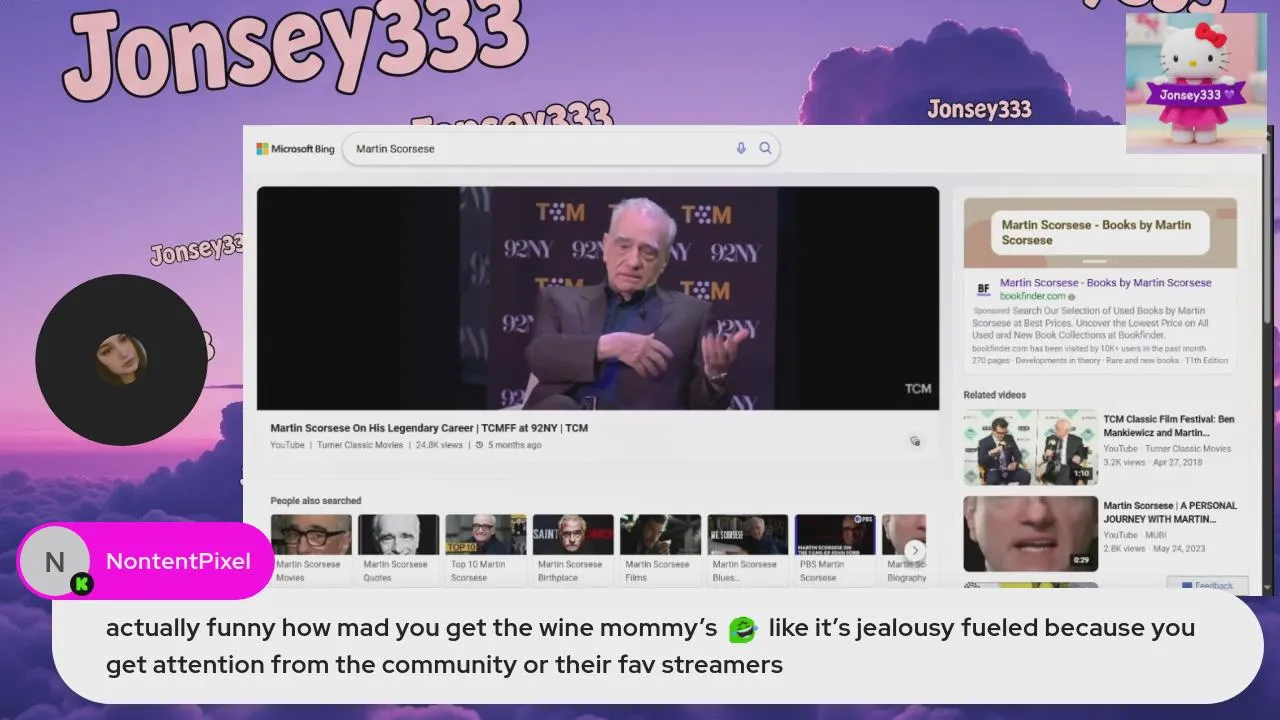Open the video title 'Martin Scorsese On His Legendary Career'
The height and width of the screenshot is (720, 1280).
(429, 428)
